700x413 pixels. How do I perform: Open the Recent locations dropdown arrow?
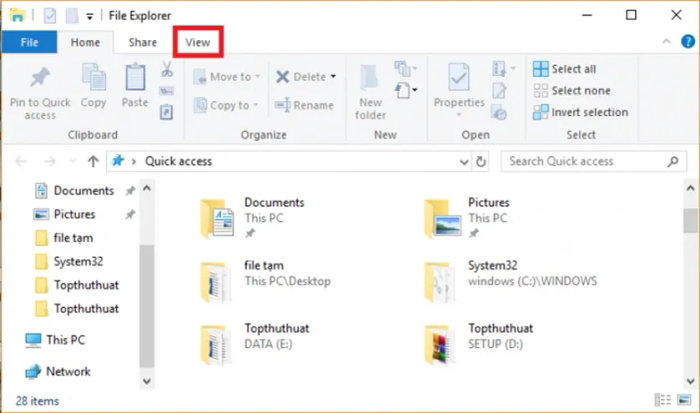(x=72, y=161)
